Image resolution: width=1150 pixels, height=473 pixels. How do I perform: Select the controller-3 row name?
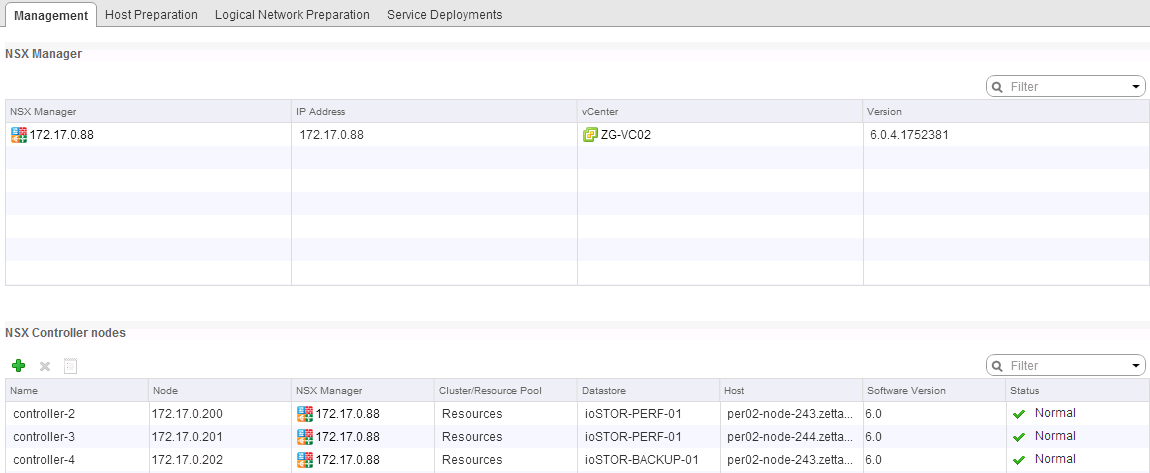coord(44,437)
